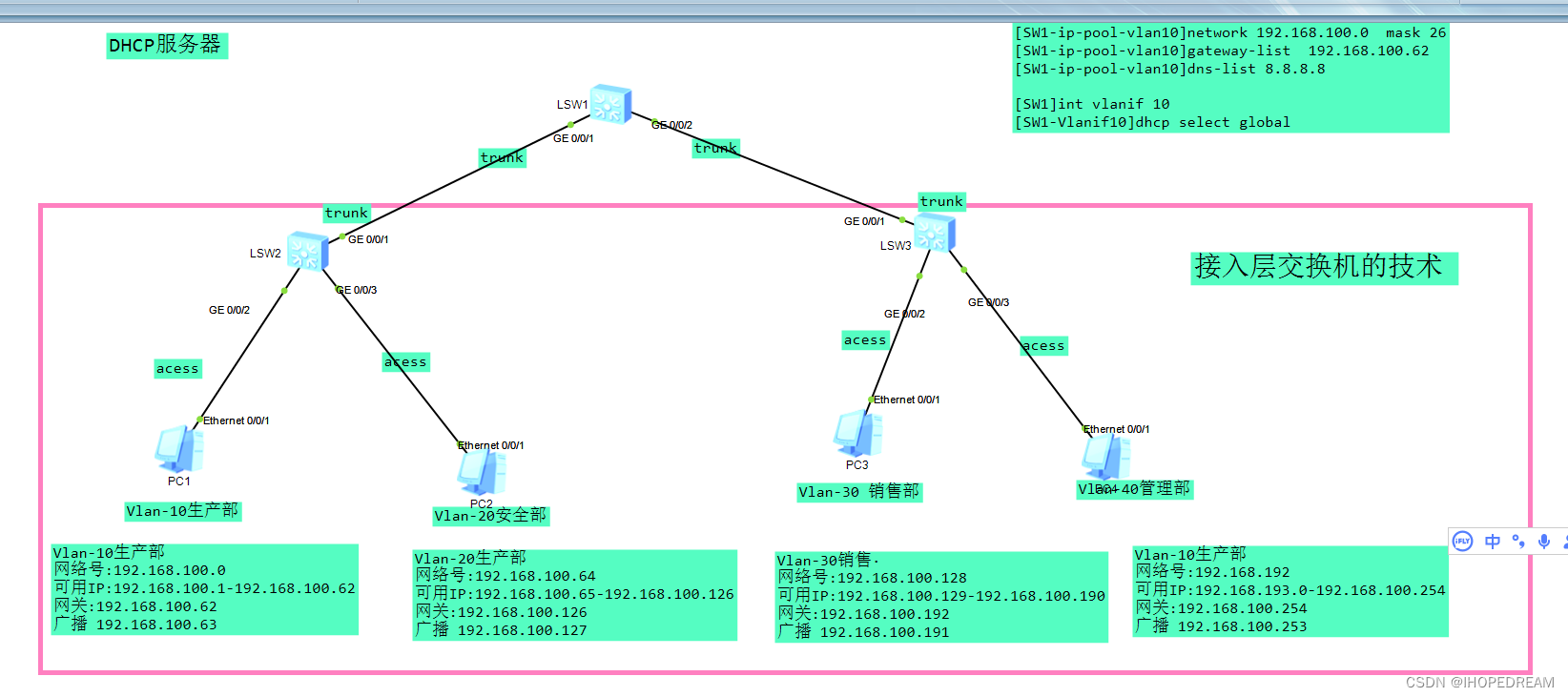Viewport: 1568px width, 697px height.
Task: Click the input method punctuation icon
Action: [1518, 542]
